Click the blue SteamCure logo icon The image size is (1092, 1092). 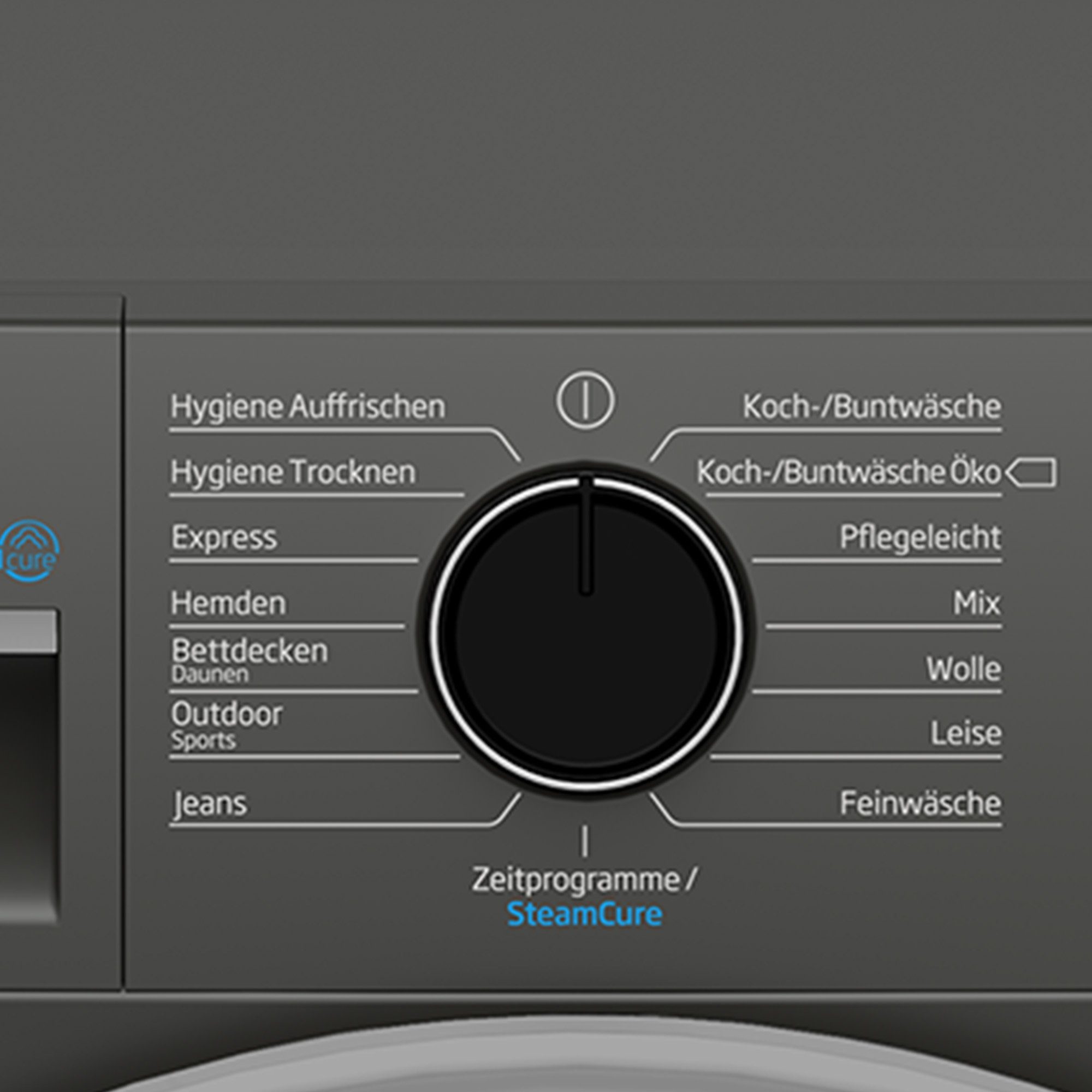click(29, 551)
